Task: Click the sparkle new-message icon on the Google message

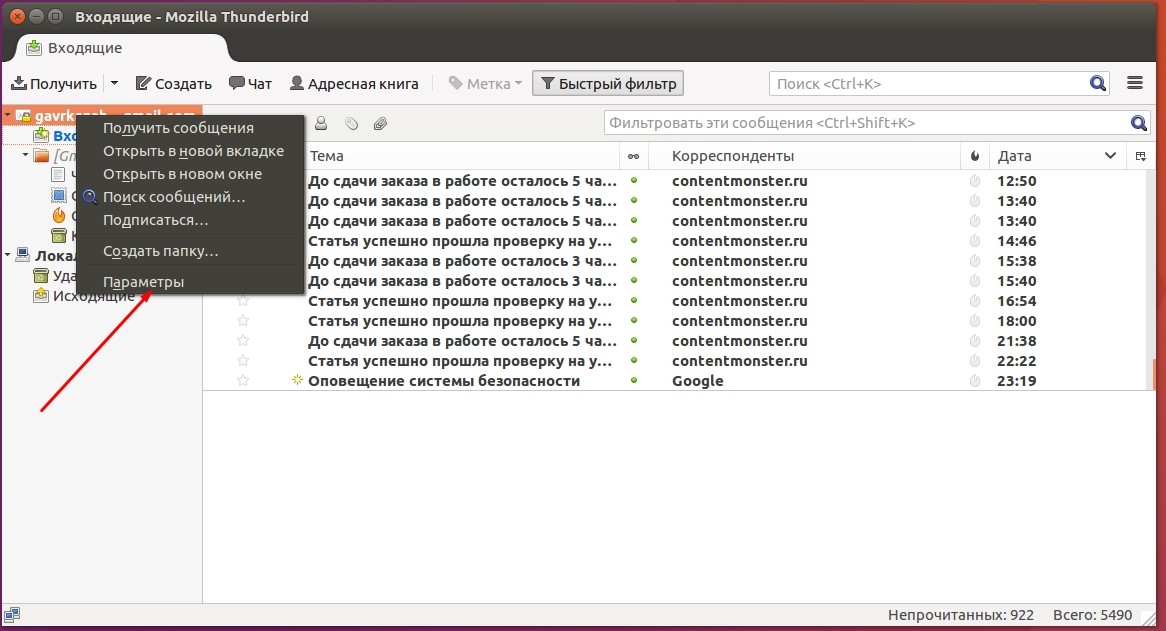Action: pos(297,381)
